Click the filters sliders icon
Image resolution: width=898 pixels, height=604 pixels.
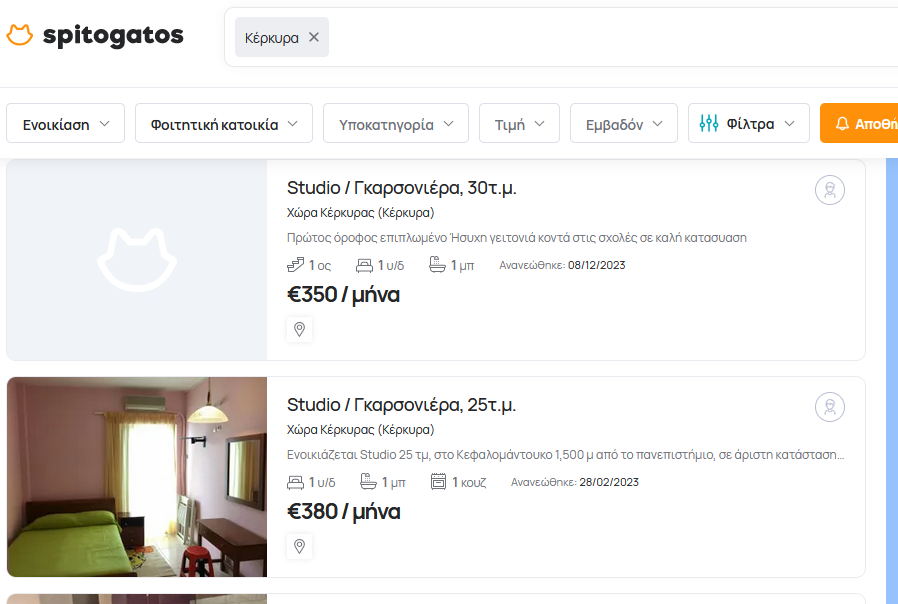tap(709, 124)
